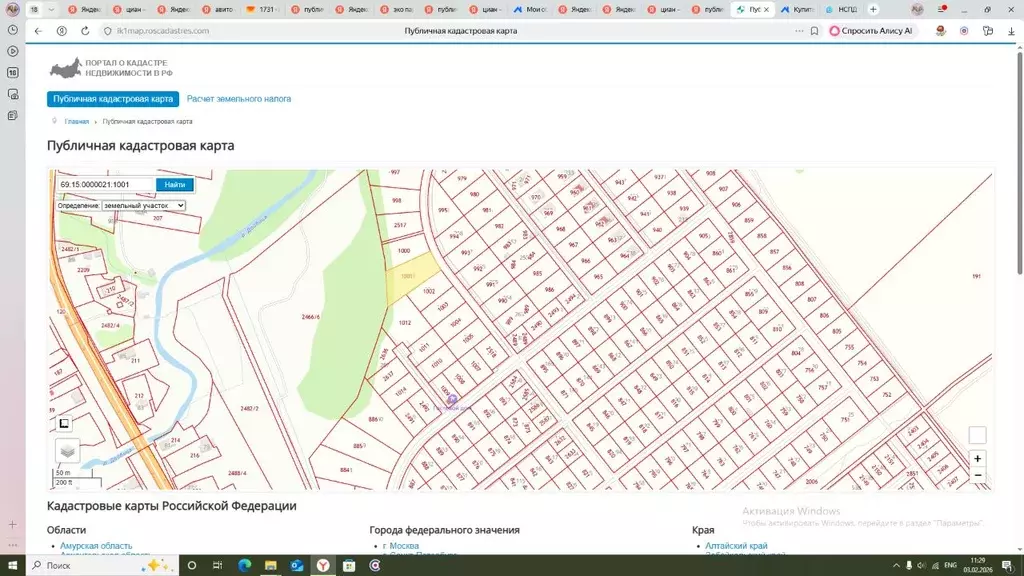Open the Расчет земельного налога tab
This screenshot has height=576, width=1024.
click(239, 99)
